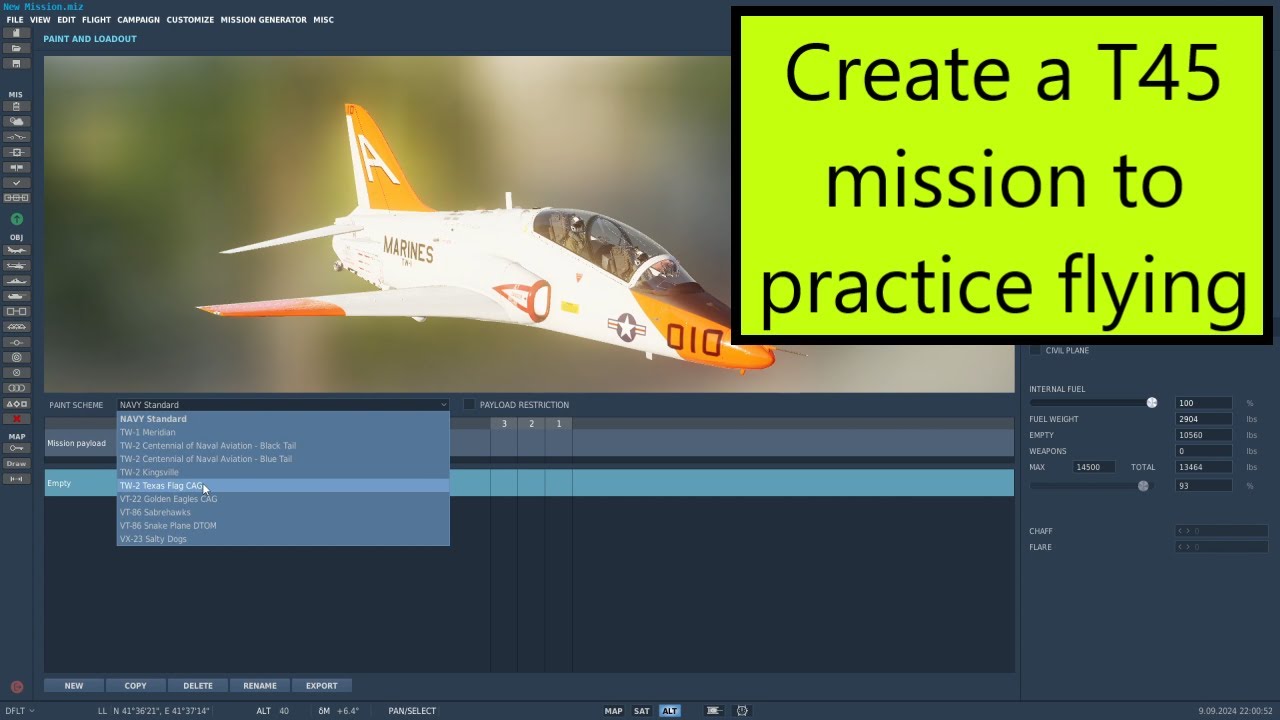Viewport: 1280px width, 720px height.
Task: Click the Open Mission folder icon
Action: (16, 48)
